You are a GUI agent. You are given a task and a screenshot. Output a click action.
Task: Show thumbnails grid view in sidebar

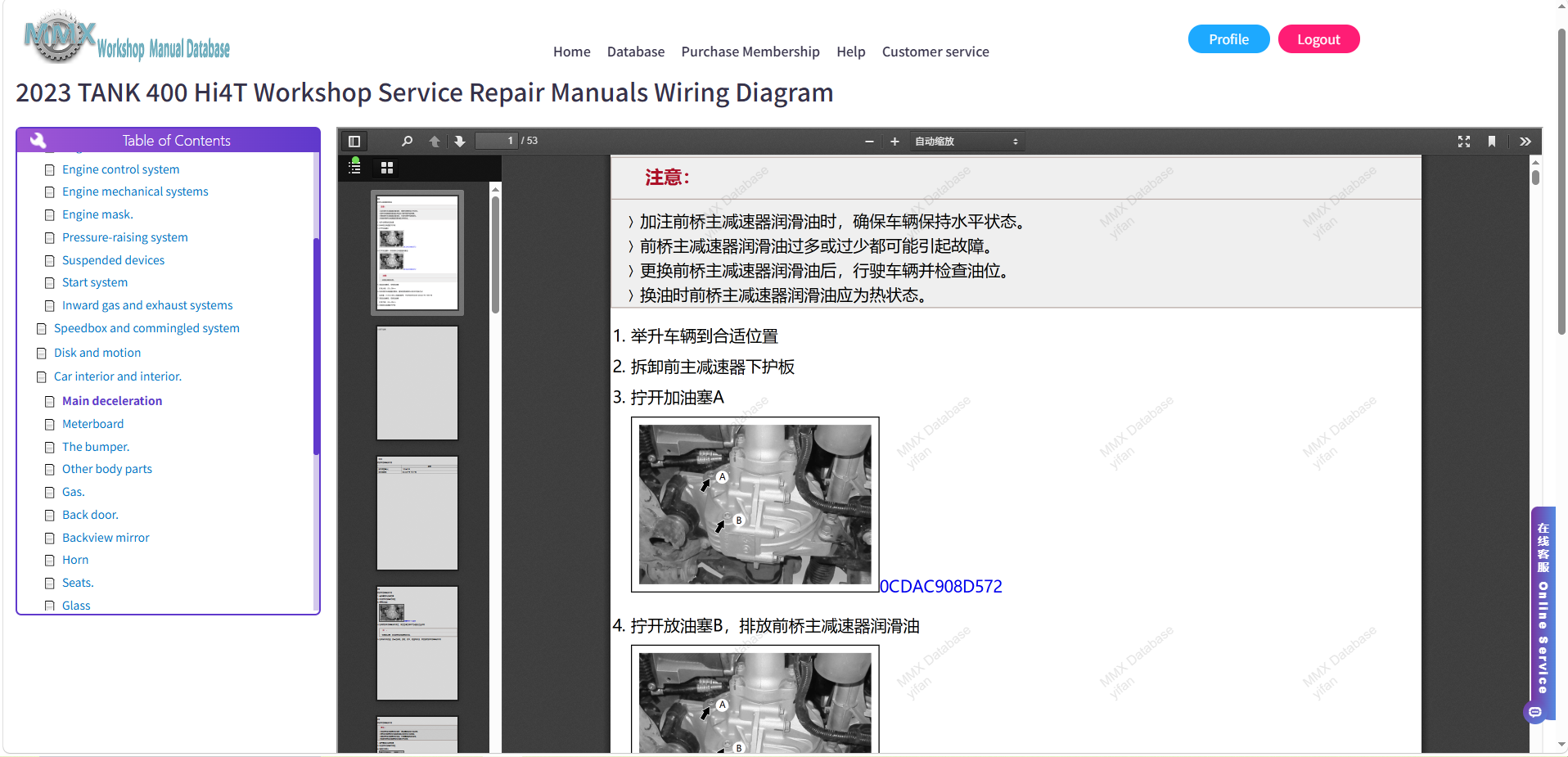pyautogui.click(x=387, y=168)
